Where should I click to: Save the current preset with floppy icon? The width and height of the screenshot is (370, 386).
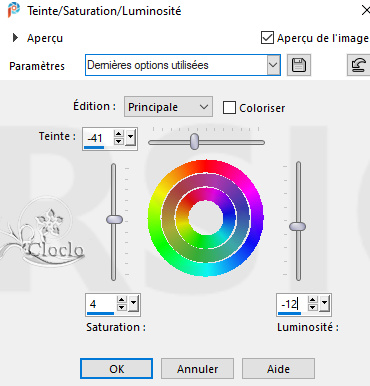coord(299,65)
